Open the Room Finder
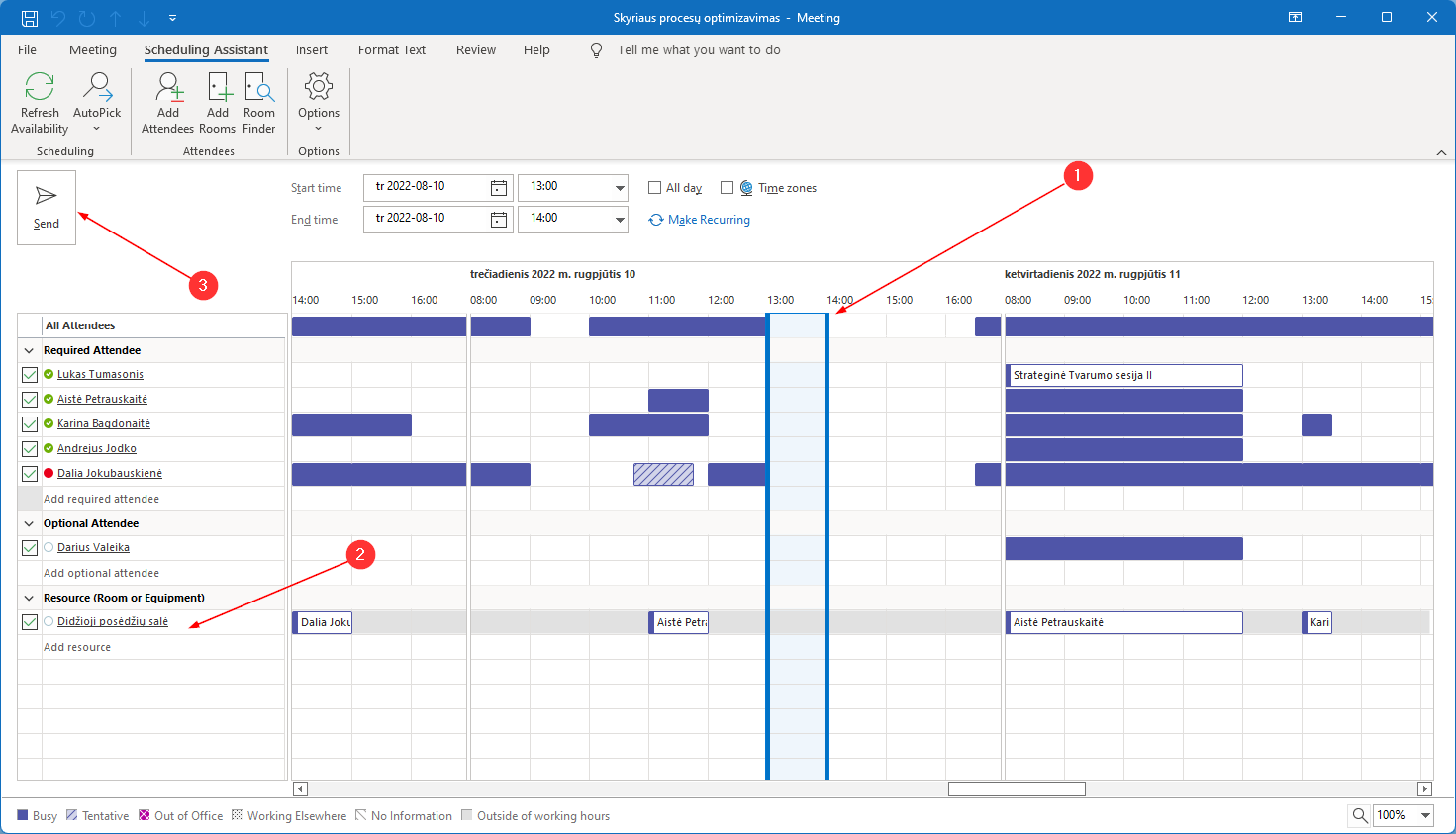This screenshot has width=1456, height=834. click(259, 88)
